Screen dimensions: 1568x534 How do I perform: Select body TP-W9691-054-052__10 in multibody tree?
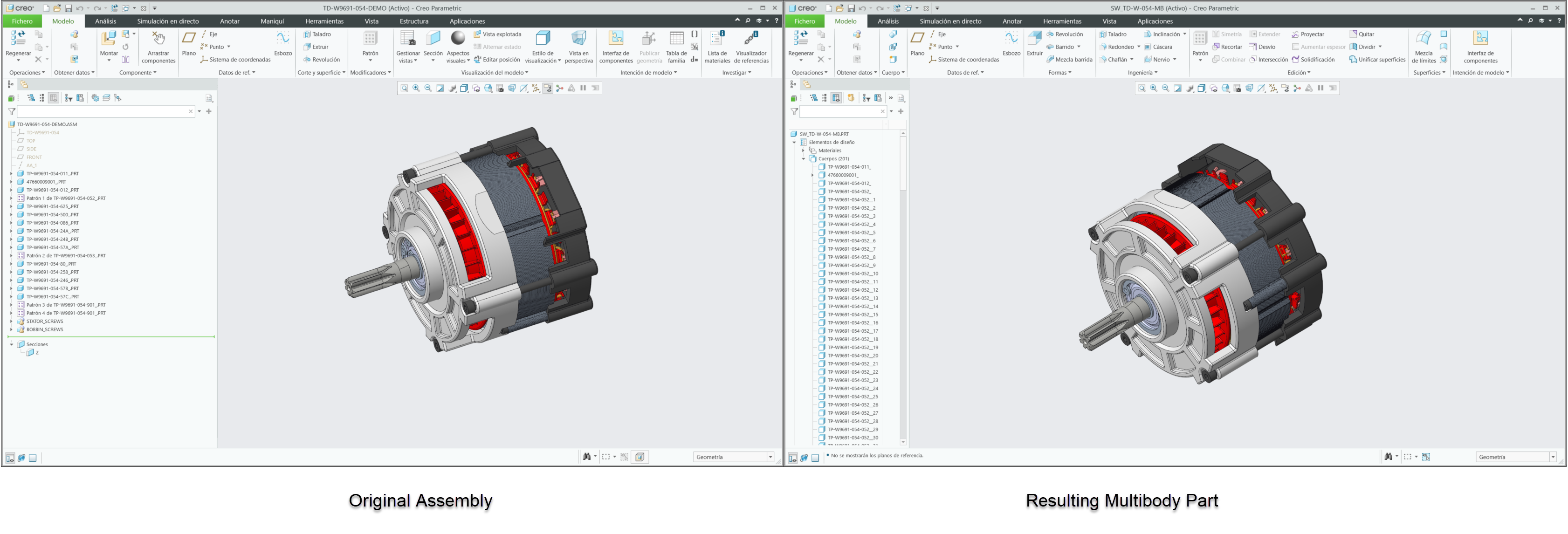point(852,274)
